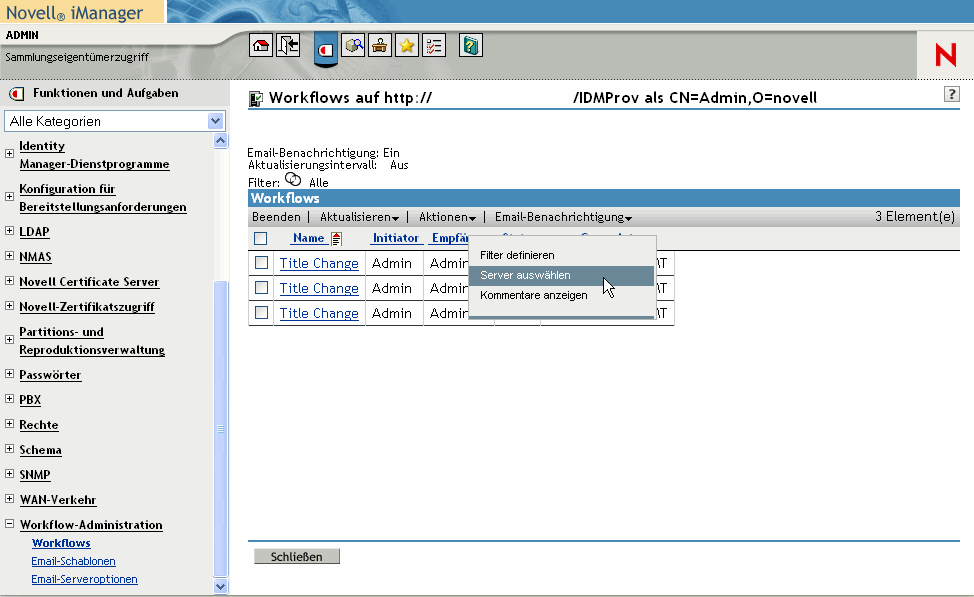The height and width of the screenshot is (597, 974).
Task: Open the Schema category link
Action: click(x=40, y=450)
